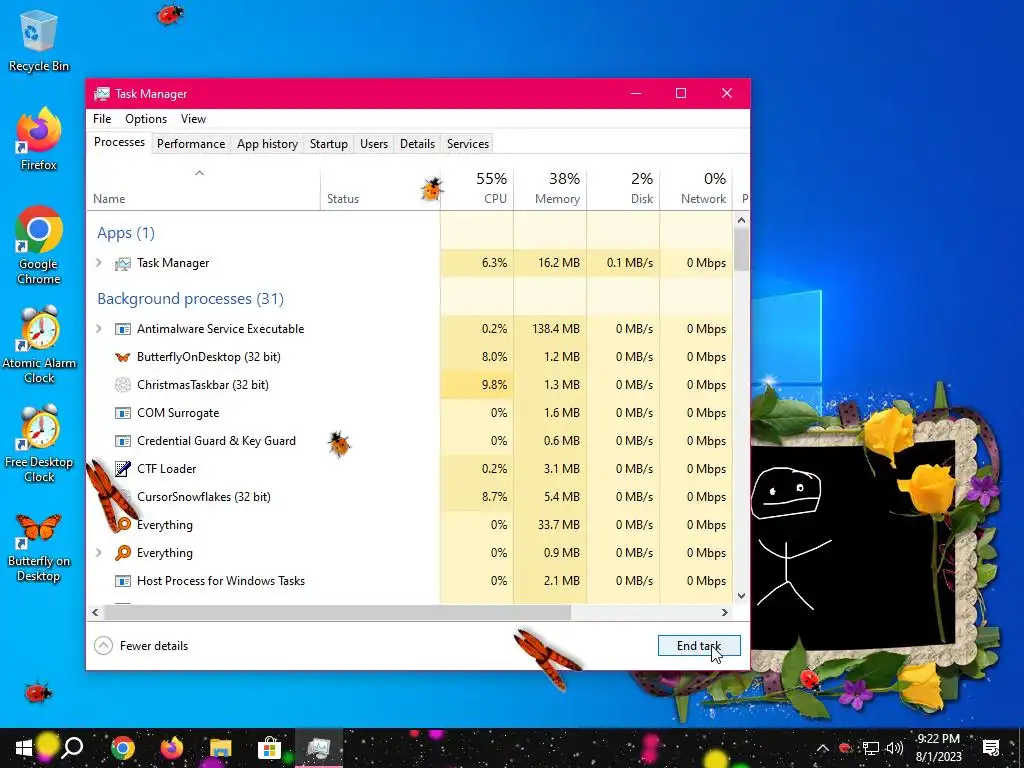
Task: Click the Credential Guard & Key Guard icon
Action: tap(122, 441)
